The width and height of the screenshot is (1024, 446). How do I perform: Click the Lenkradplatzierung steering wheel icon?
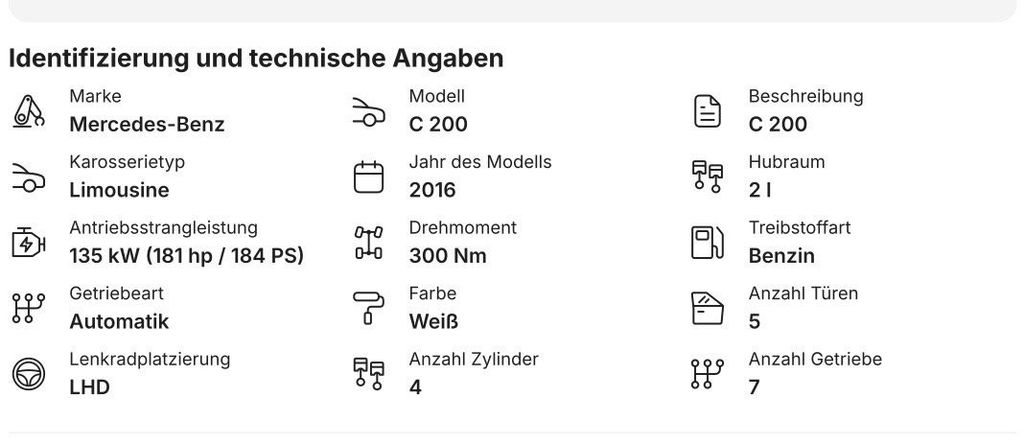click(x=29, y=374)
